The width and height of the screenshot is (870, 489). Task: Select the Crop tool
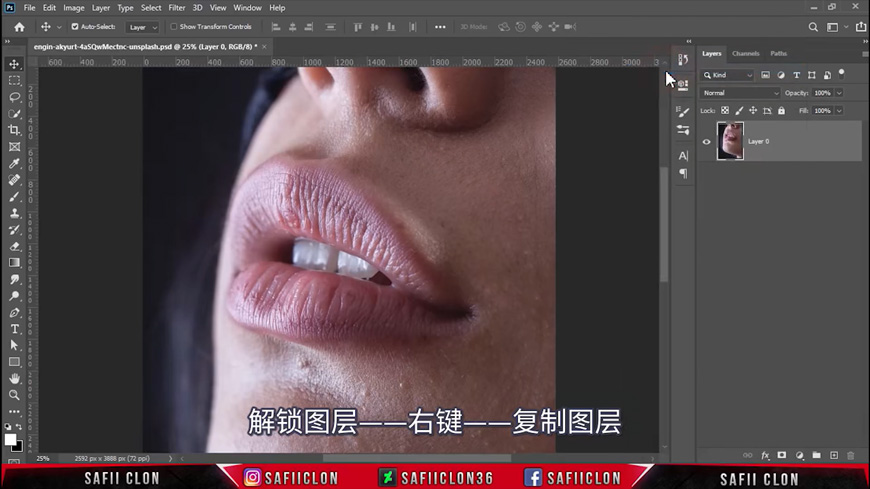click(14, 130)
